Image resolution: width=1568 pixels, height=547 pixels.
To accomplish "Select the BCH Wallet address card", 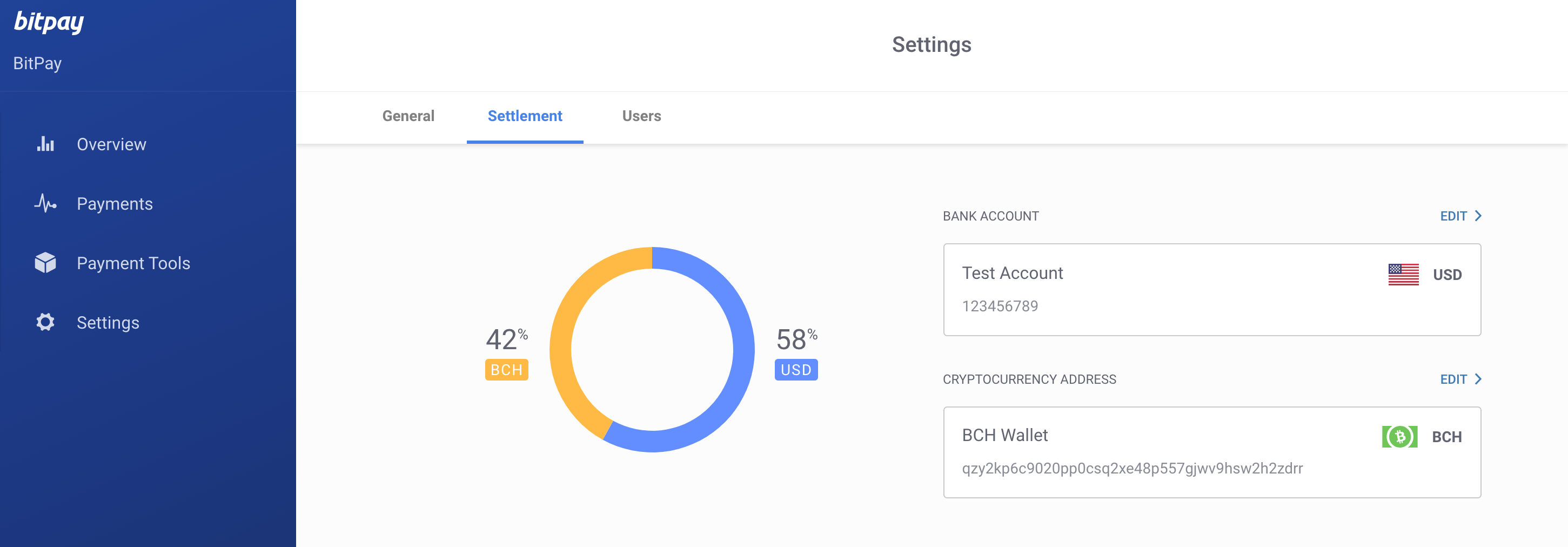I will click(1211, 452).
